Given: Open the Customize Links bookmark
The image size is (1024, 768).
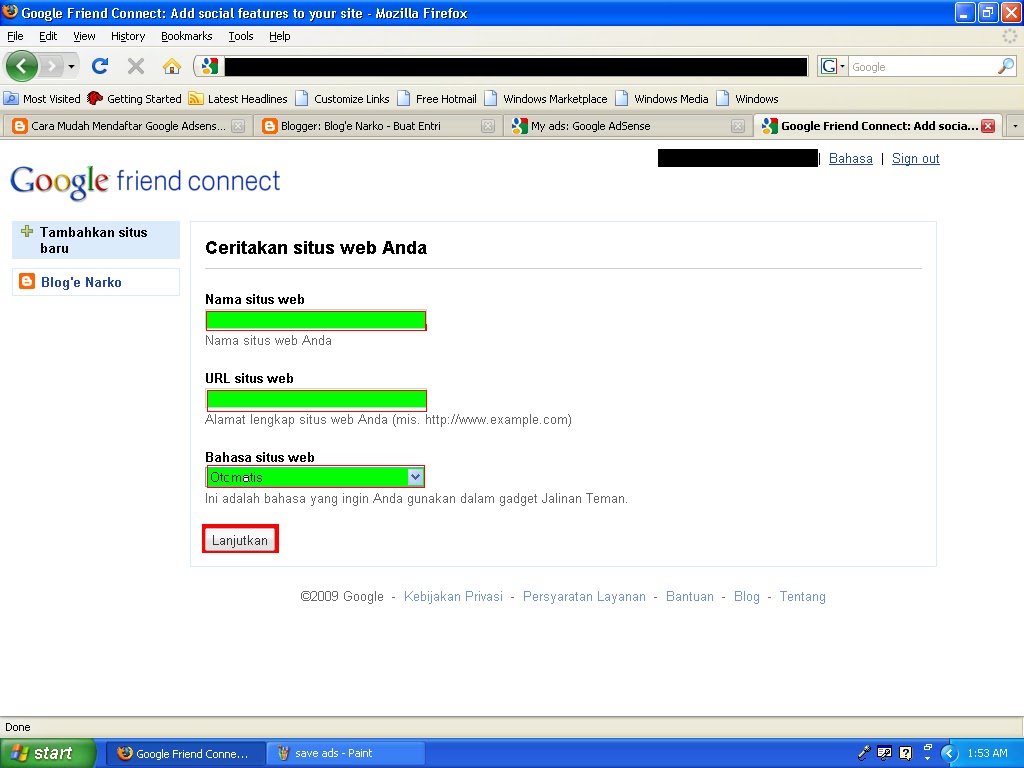Looking at the screenshot, I should [342, 99].
